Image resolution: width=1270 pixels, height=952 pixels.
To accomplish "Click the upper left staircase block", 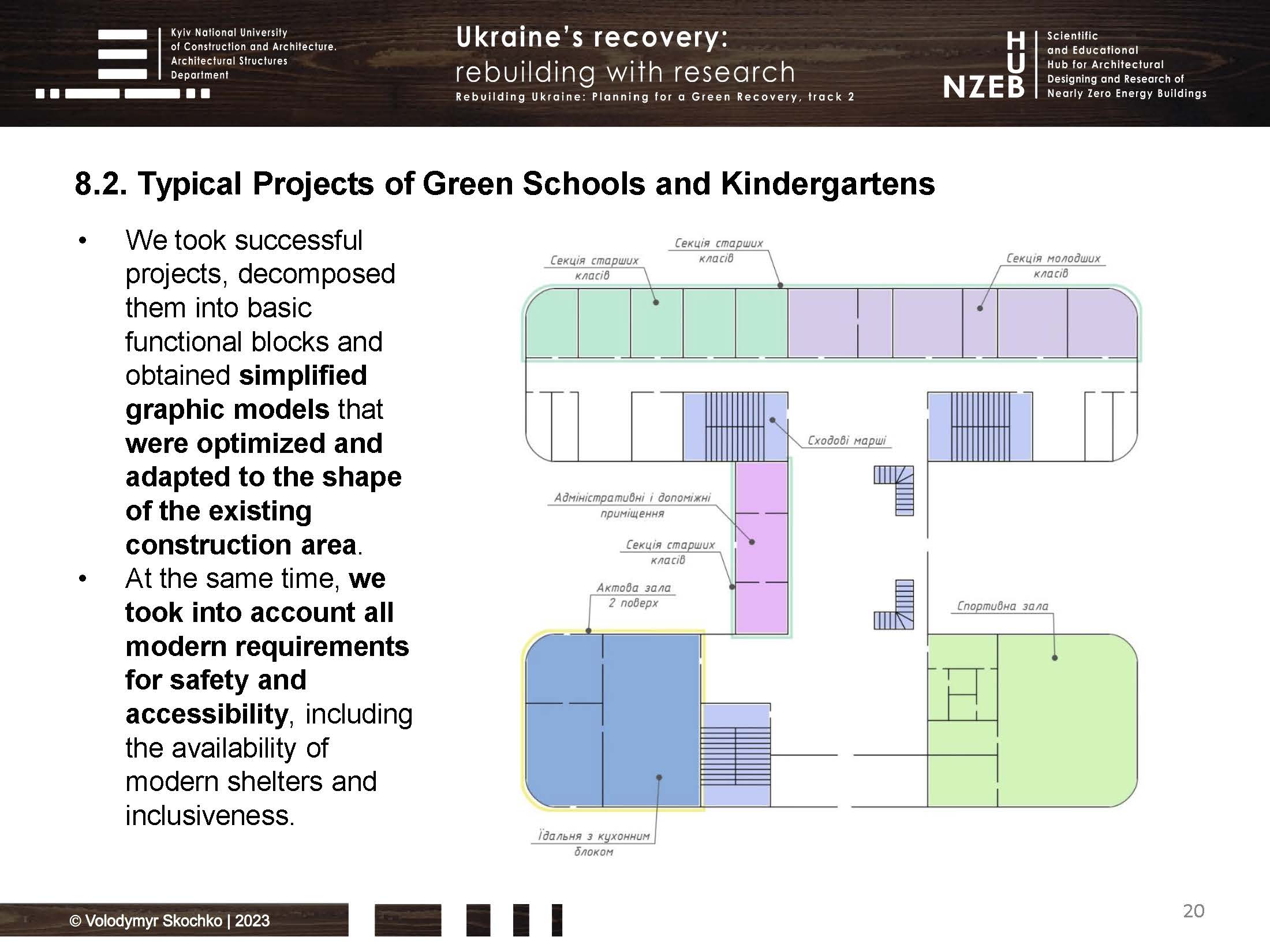I will 735,426.
